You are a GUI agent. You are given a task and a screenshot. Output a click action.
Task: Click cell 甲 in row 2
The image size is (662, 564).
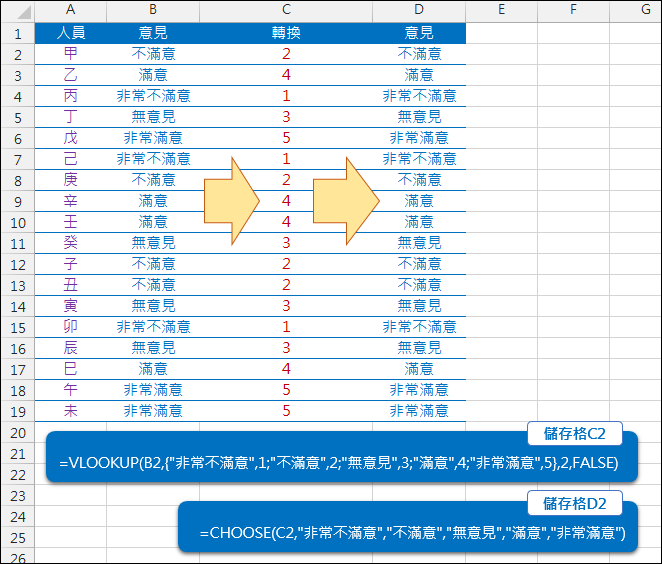click(71, 54)
